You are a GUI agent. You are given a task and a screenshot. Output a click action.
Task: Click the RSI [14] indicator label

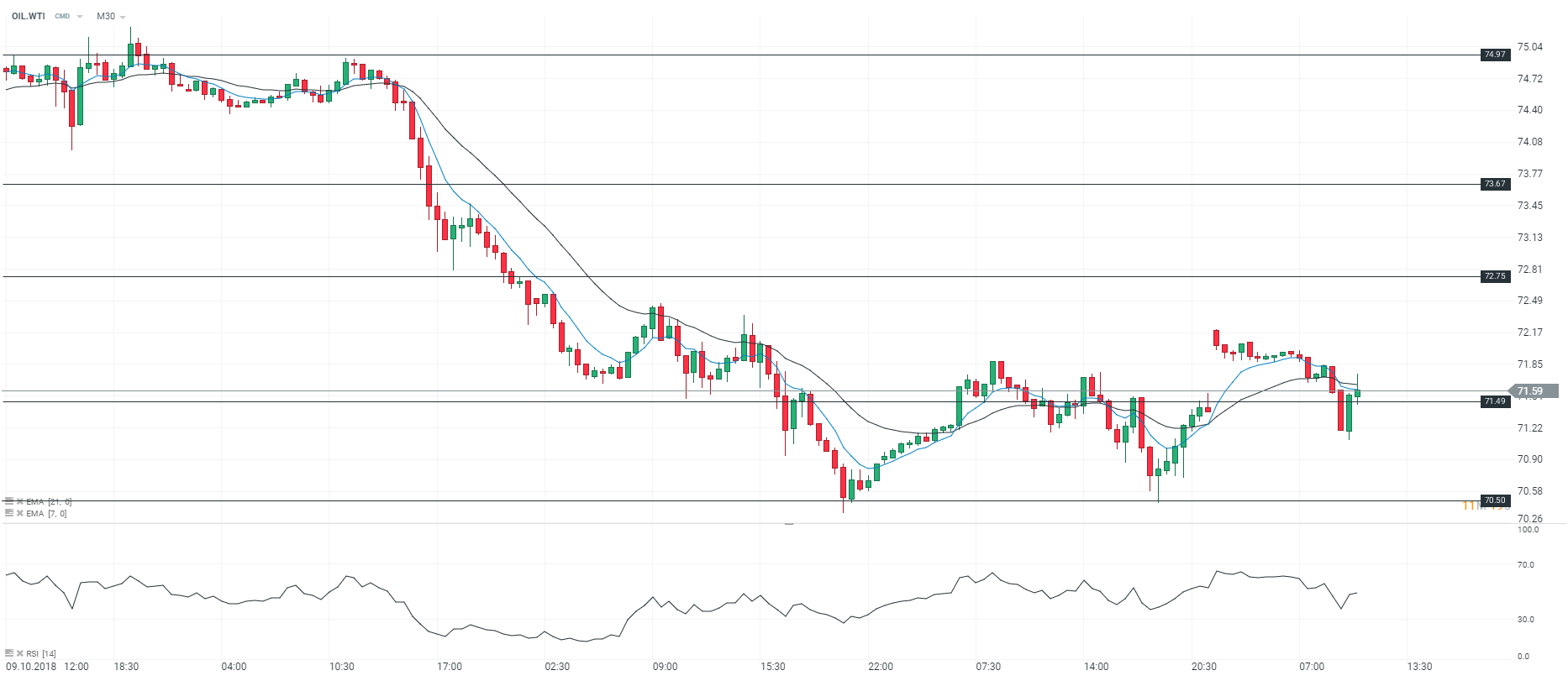tap(41, 653)
